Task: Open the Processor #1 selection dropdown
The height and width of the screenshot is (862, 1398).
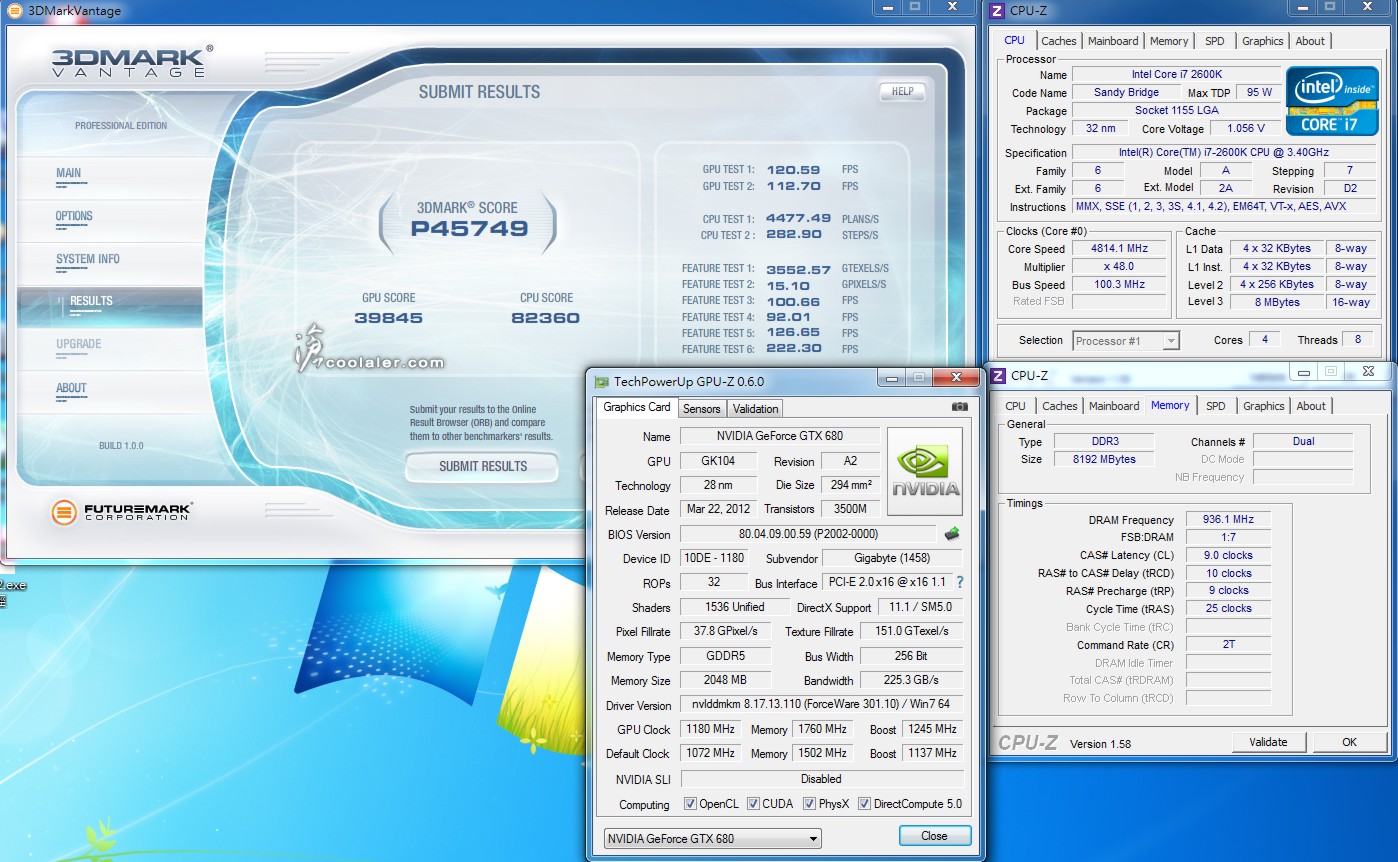Action: (x=1125, y=341)
